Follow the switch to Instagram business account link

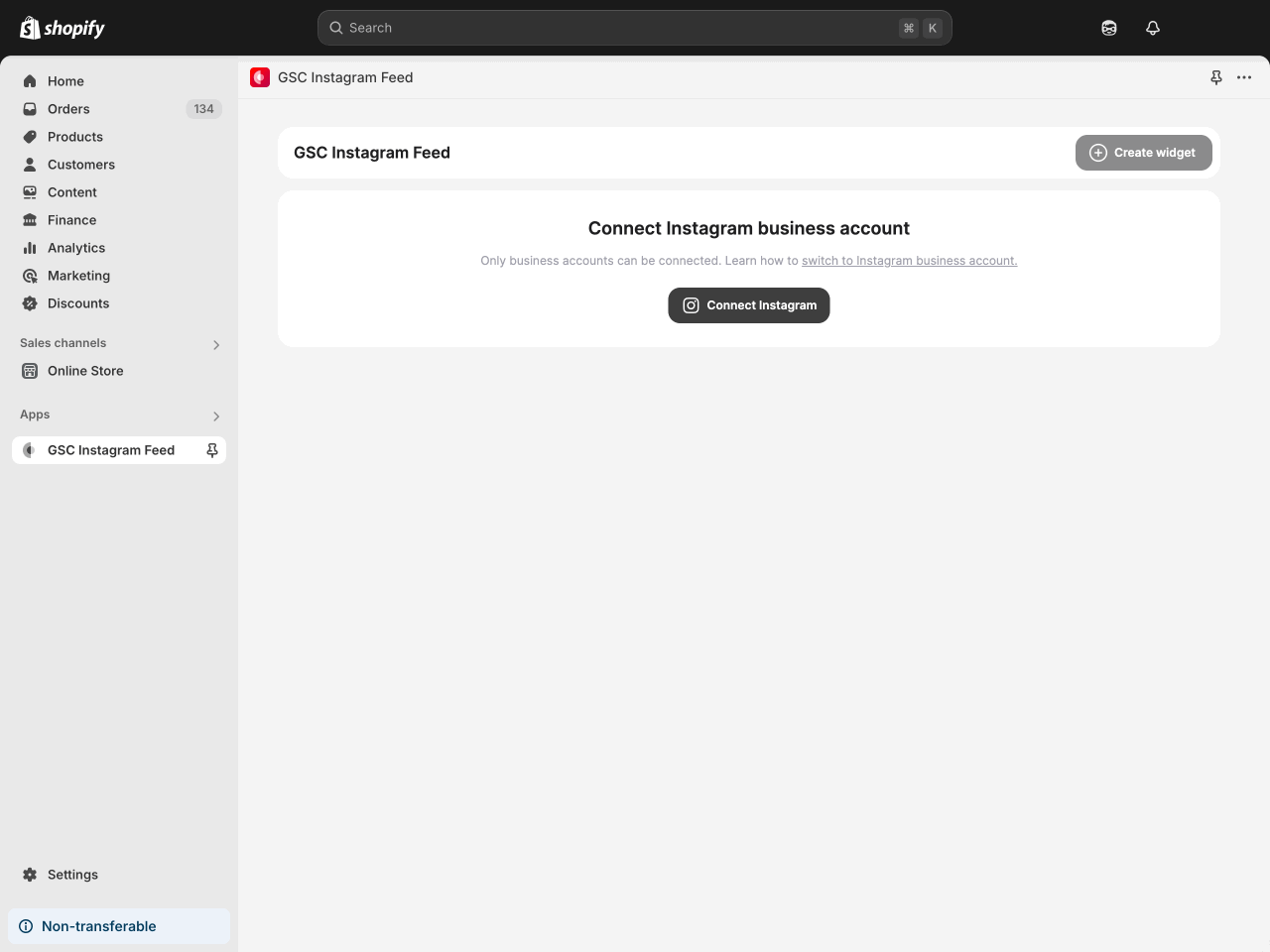click(909, 261)
